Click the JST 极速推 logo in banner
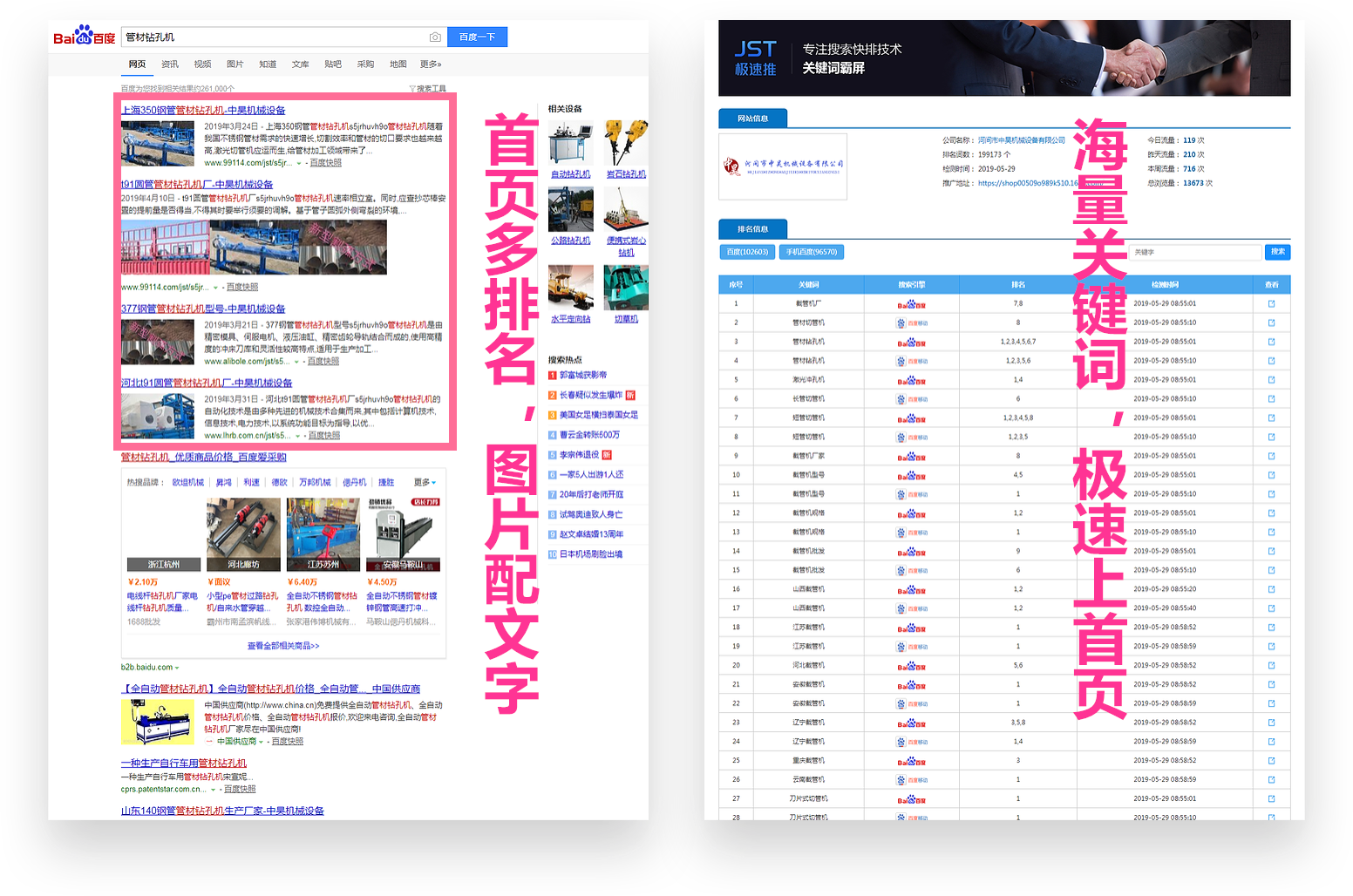 [755, 58]
